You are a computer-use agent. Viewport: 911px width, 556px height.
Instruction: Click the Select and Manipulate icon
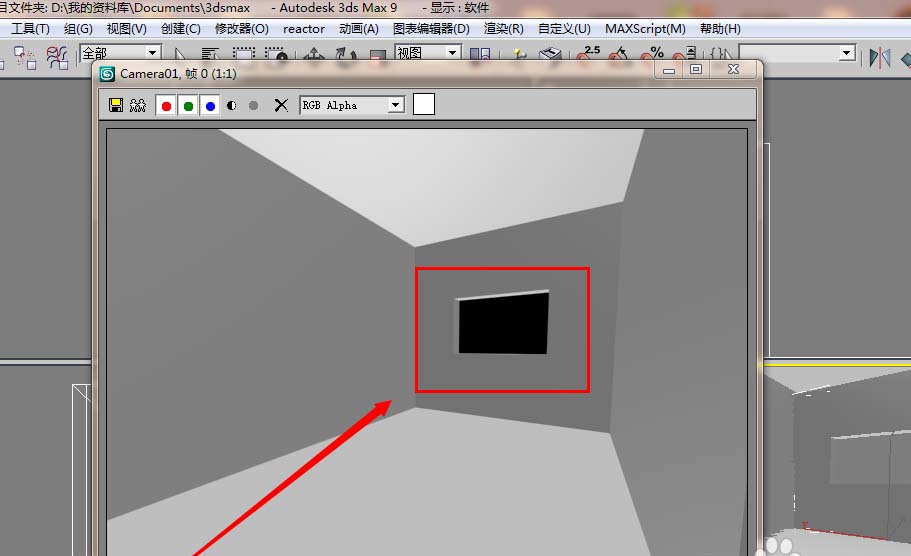tap(519, 55)
